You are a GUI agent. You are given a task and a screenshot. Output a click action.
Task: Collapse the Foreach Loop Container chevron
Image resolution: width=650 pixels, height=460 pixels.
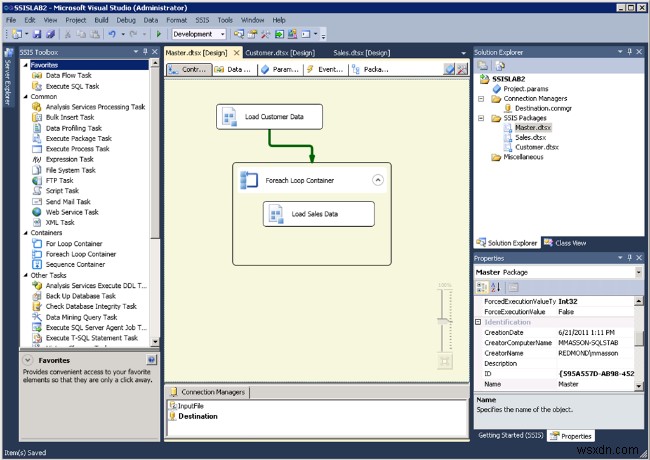378,180
